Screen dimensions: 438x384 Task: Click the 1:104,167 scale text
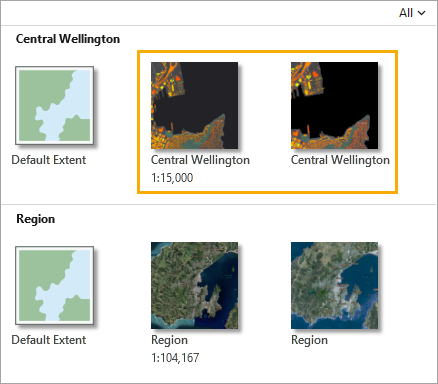(175, 358)
